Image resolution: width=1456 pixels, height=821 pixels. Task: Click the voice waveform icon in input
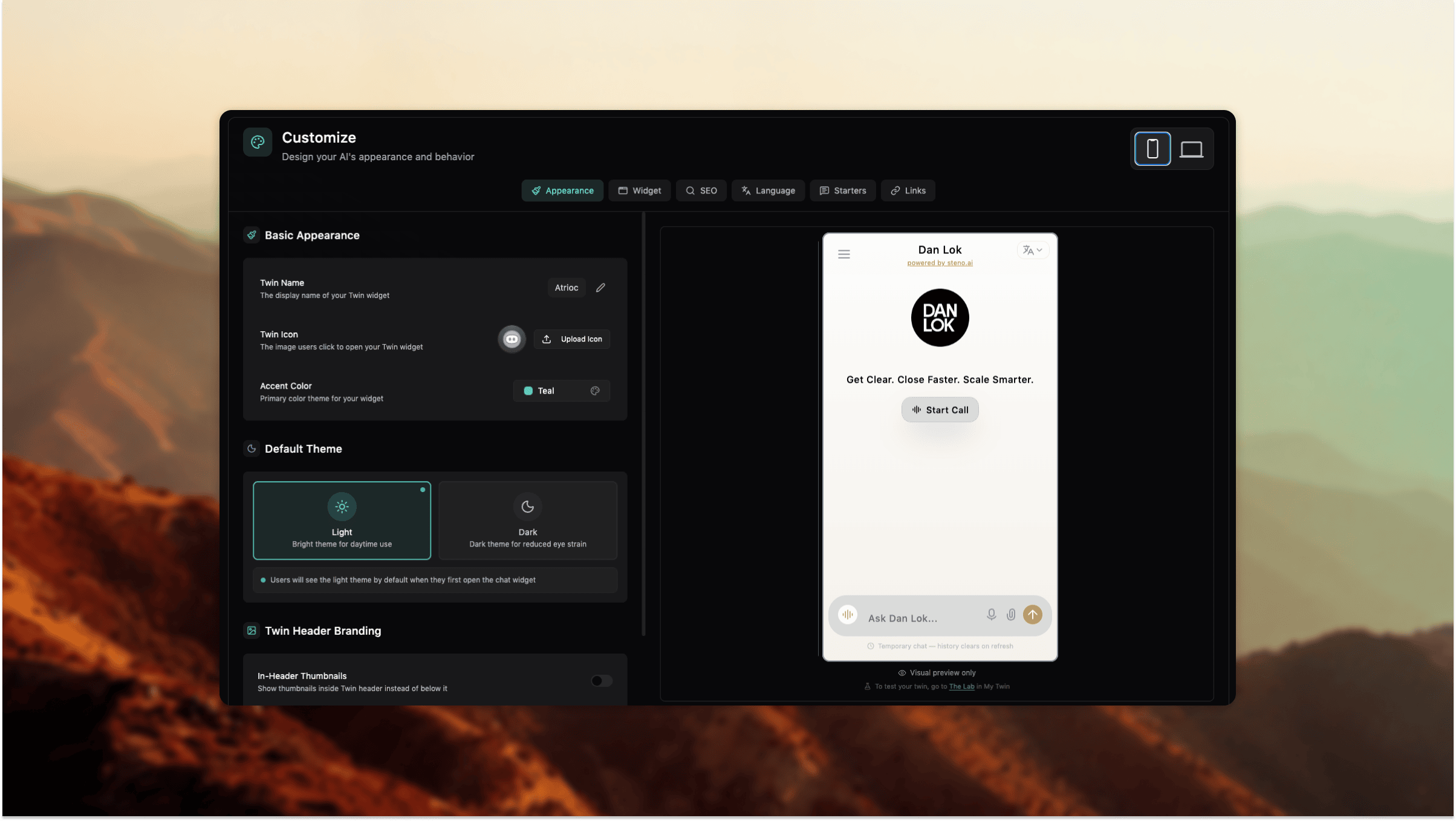click(x=848, y=615)
